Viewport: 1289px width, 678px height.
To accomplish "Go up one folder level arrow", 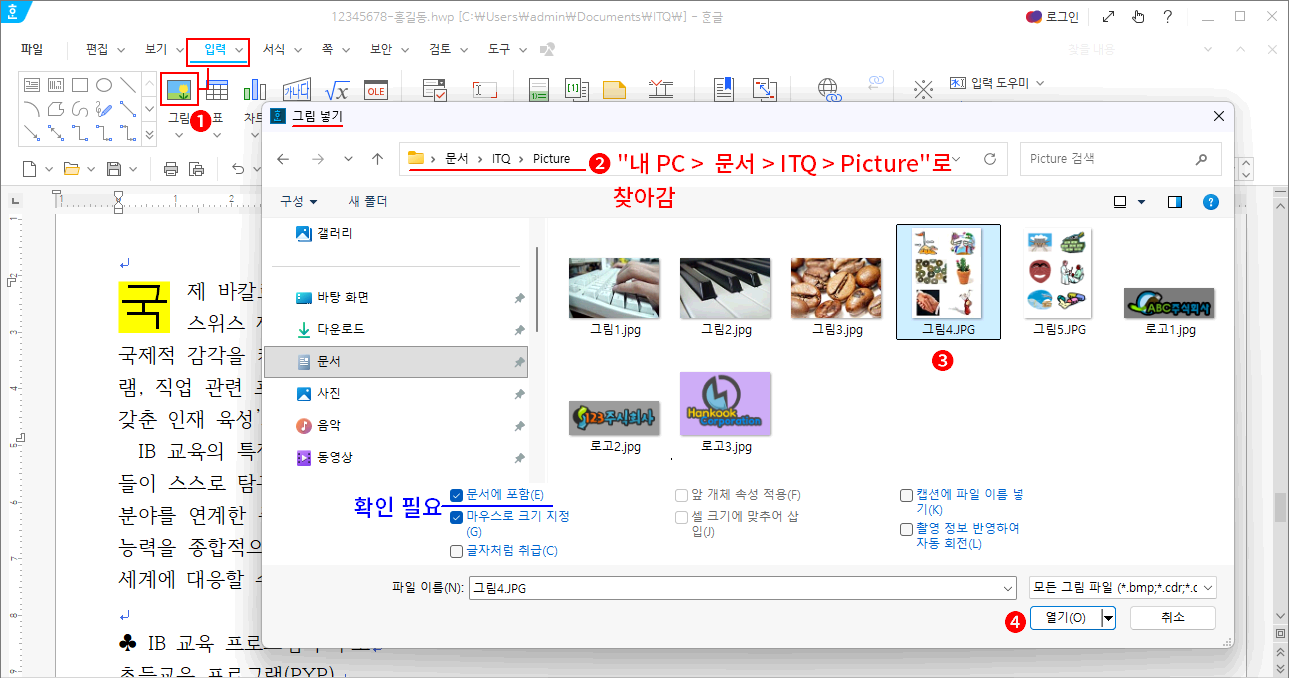I will click(x=377, y=159).
